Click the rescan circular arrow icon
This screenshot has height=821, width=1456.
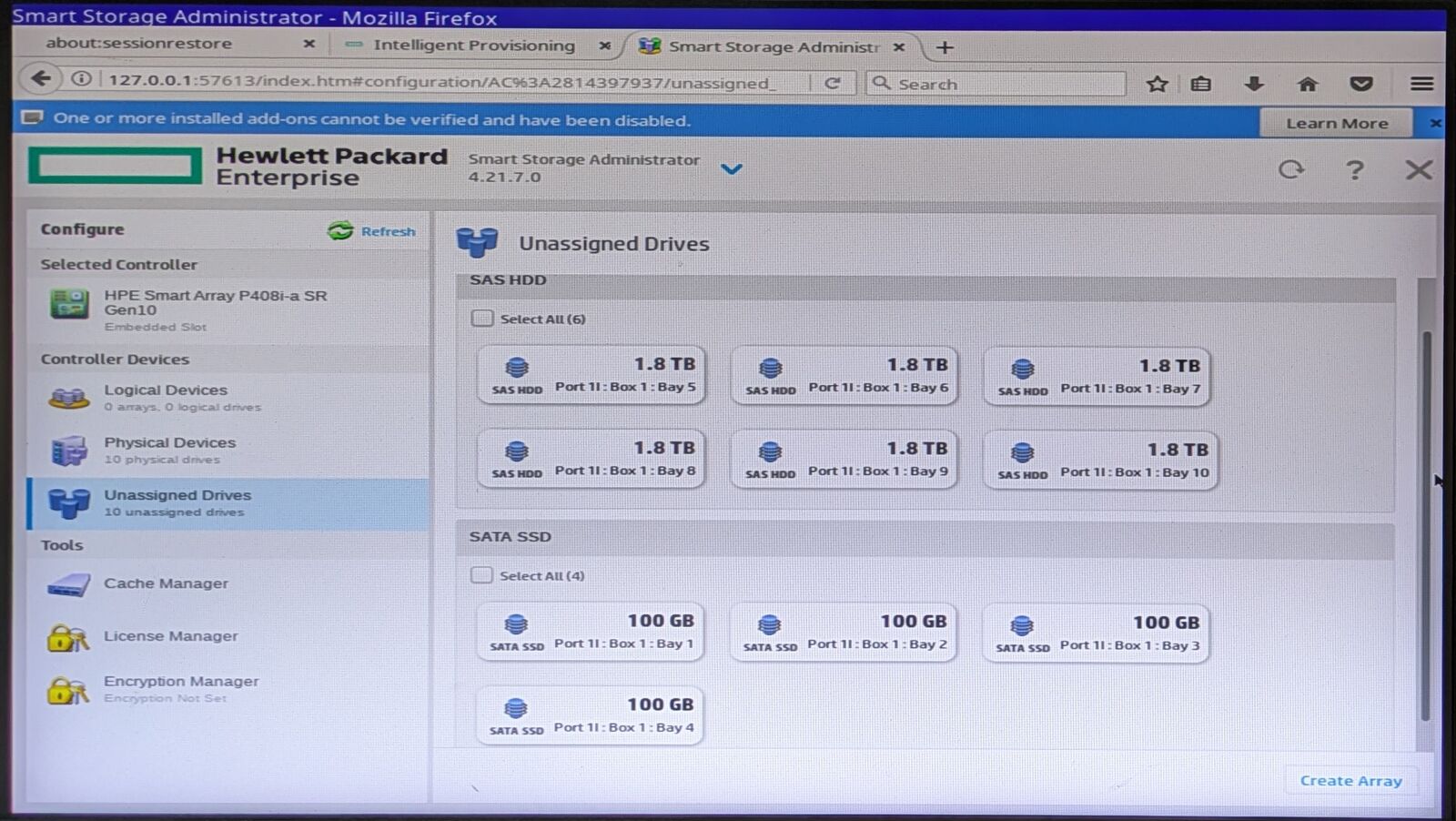(x=1290, y=169)
